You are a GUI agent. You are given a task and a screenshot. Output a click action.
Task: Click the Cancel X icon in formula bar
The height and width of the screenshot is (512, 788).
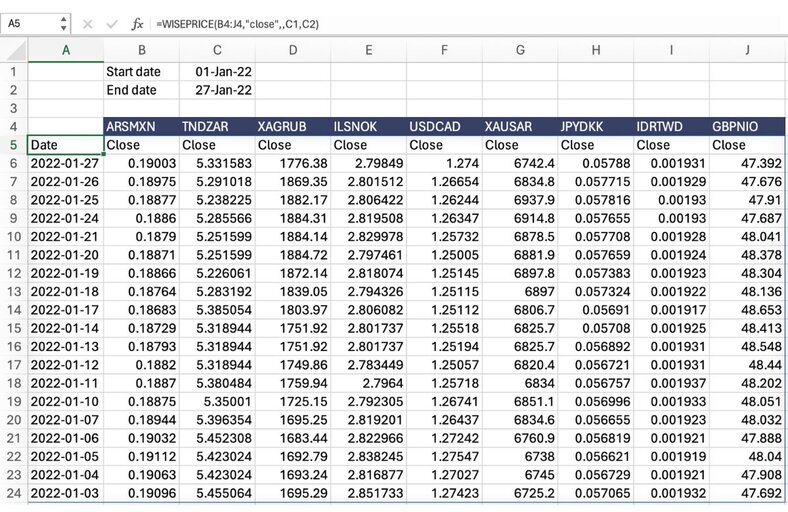(x=87, y=22)
